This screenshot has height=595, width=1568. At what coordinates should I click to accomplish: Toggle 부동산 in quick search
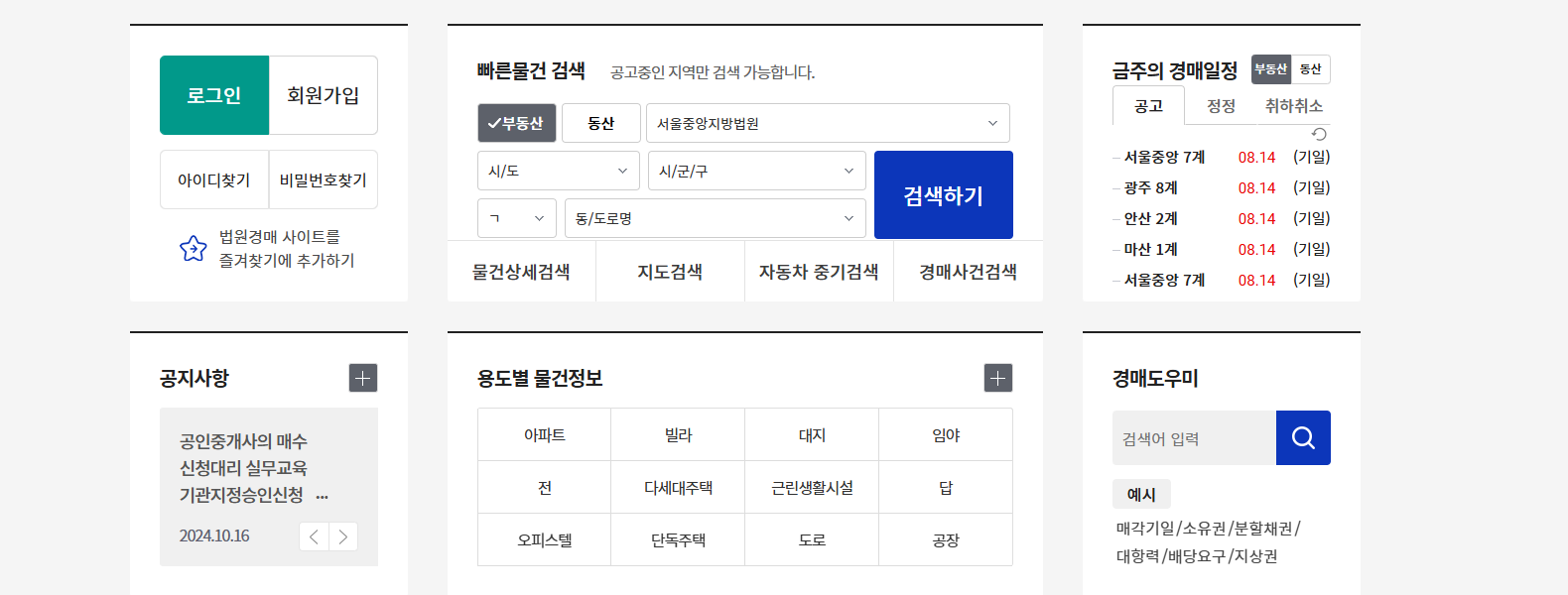tap(517, 123)
